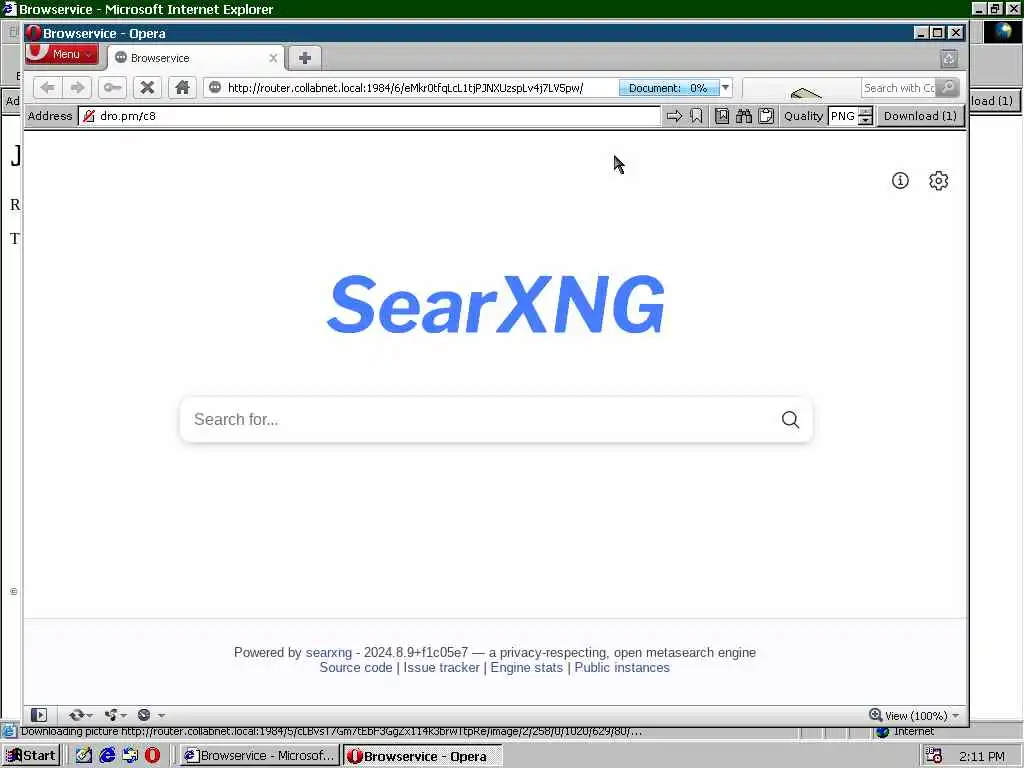The width and height of the screenshot is (1024, 768).
Task: Click the 2:11 PM taskbar clock
Action: (x=982, y=756)
